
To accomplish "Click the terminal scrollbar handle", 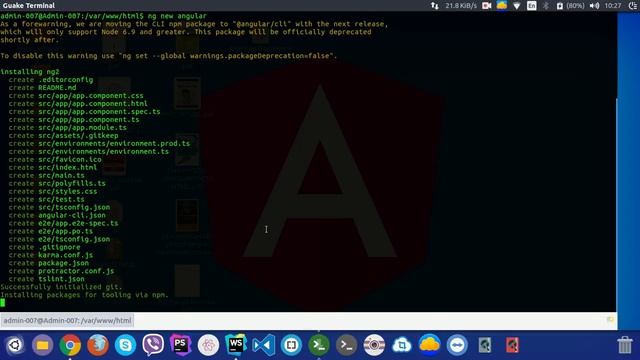I will click(616, 204).
